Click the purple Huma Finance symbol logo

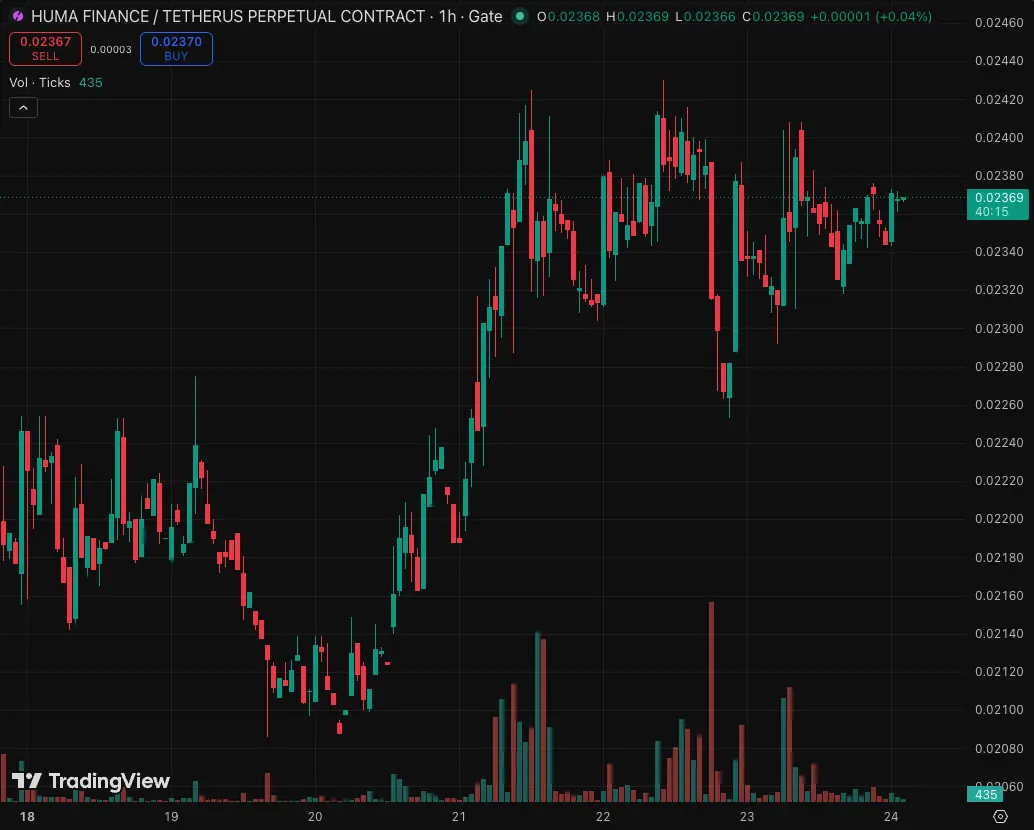(x=18, y=16)
